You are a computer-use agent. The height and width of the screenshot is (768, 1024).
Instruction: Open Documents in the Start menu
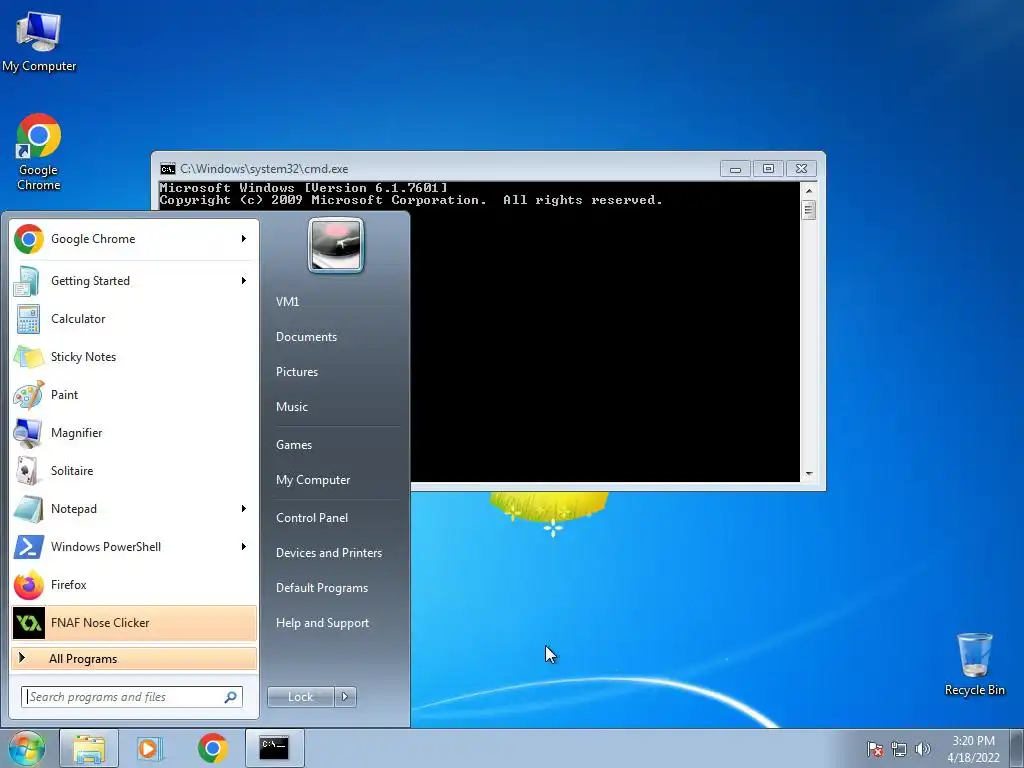click(306, 337)
